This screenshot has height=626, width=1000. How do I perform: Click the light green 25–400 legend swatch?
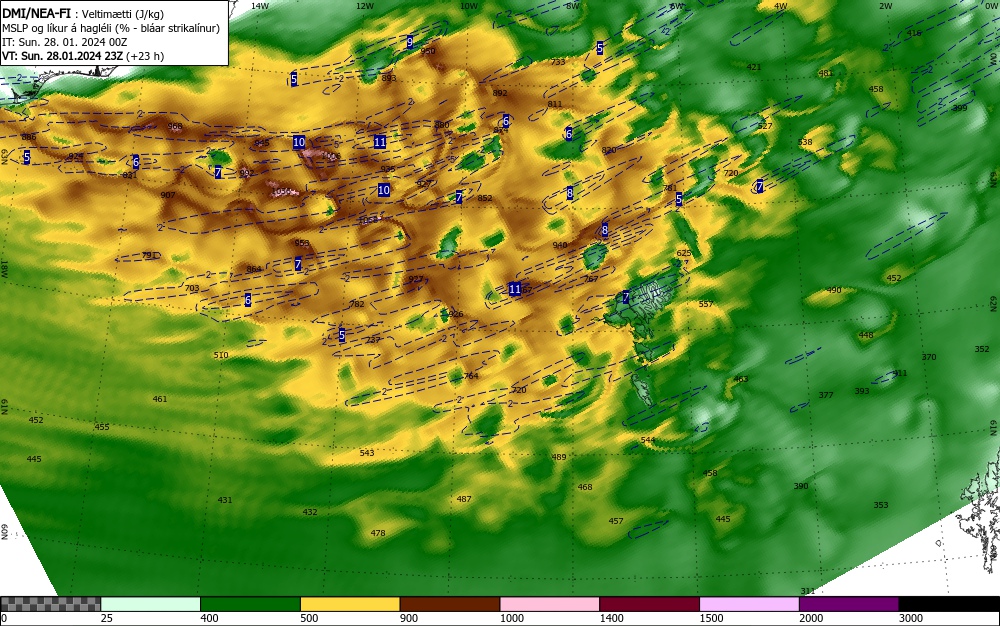(x=151, y=604)
